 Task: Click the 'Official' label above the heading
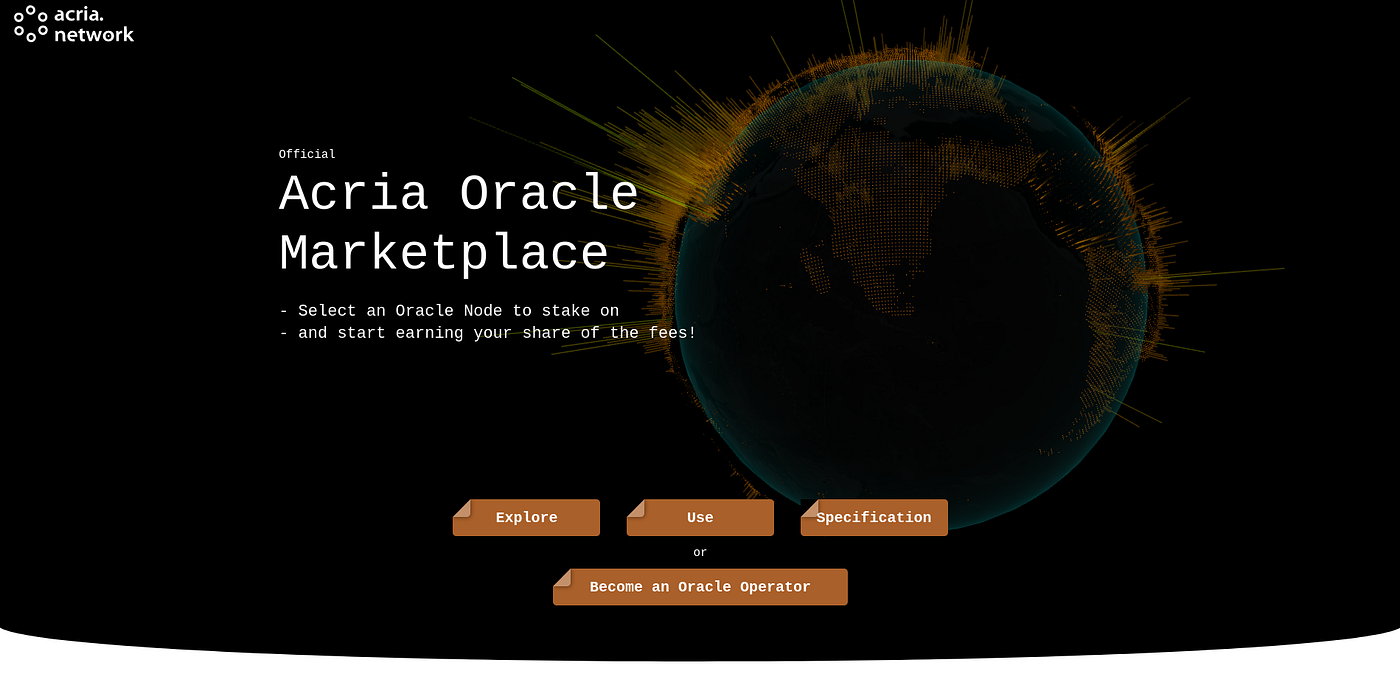click(x=307, y=154)
